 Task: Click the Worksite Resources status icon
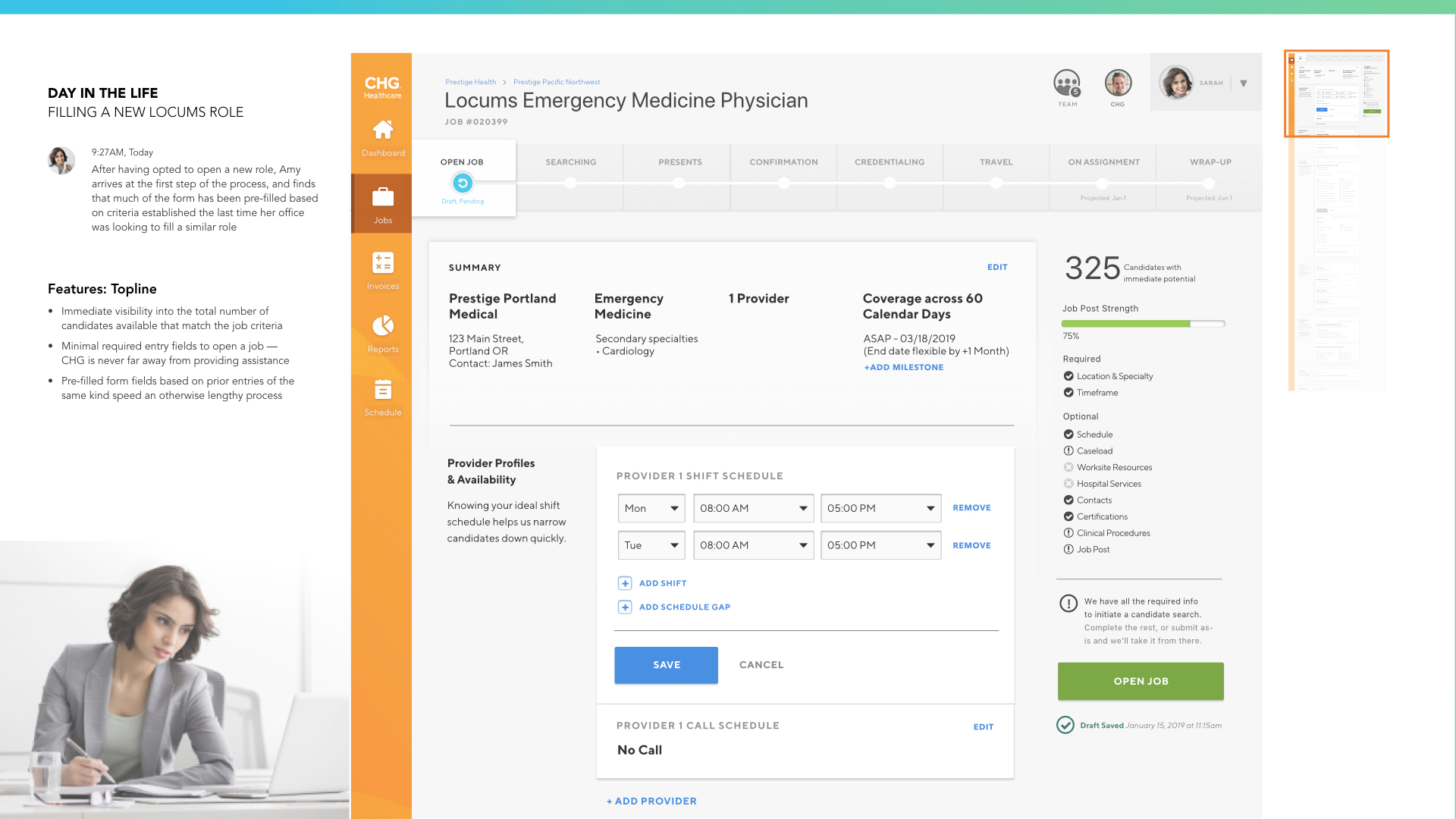point(1068,467)
